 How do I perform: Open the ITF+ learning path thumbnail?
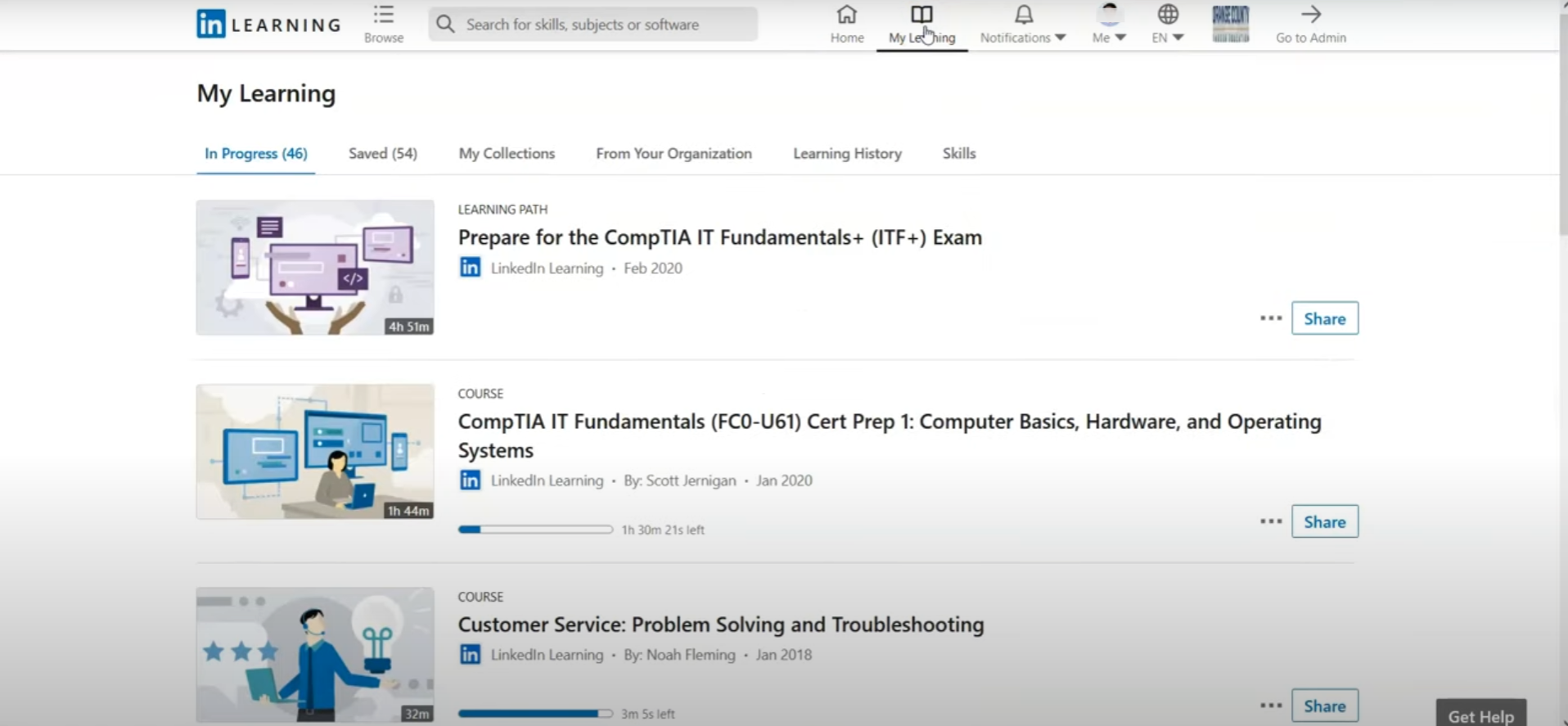point(315,268)
